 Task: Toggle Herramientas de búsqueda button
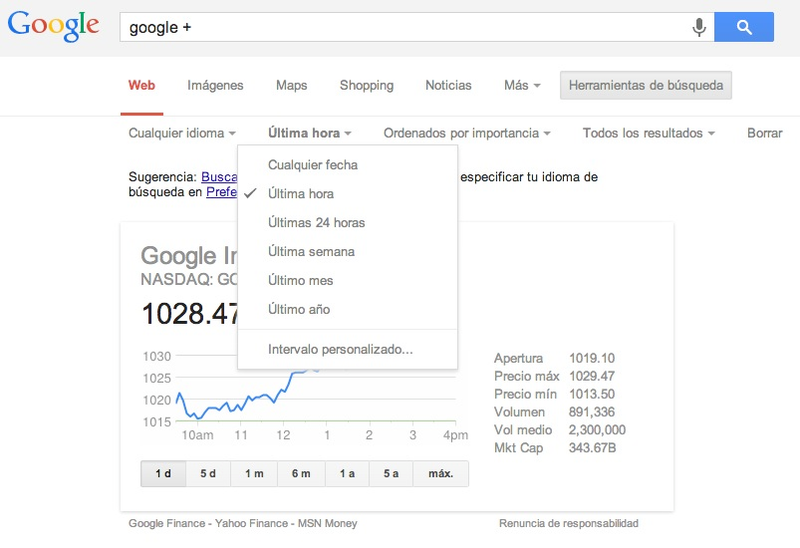pyautogui.click(x=646, y=85)
